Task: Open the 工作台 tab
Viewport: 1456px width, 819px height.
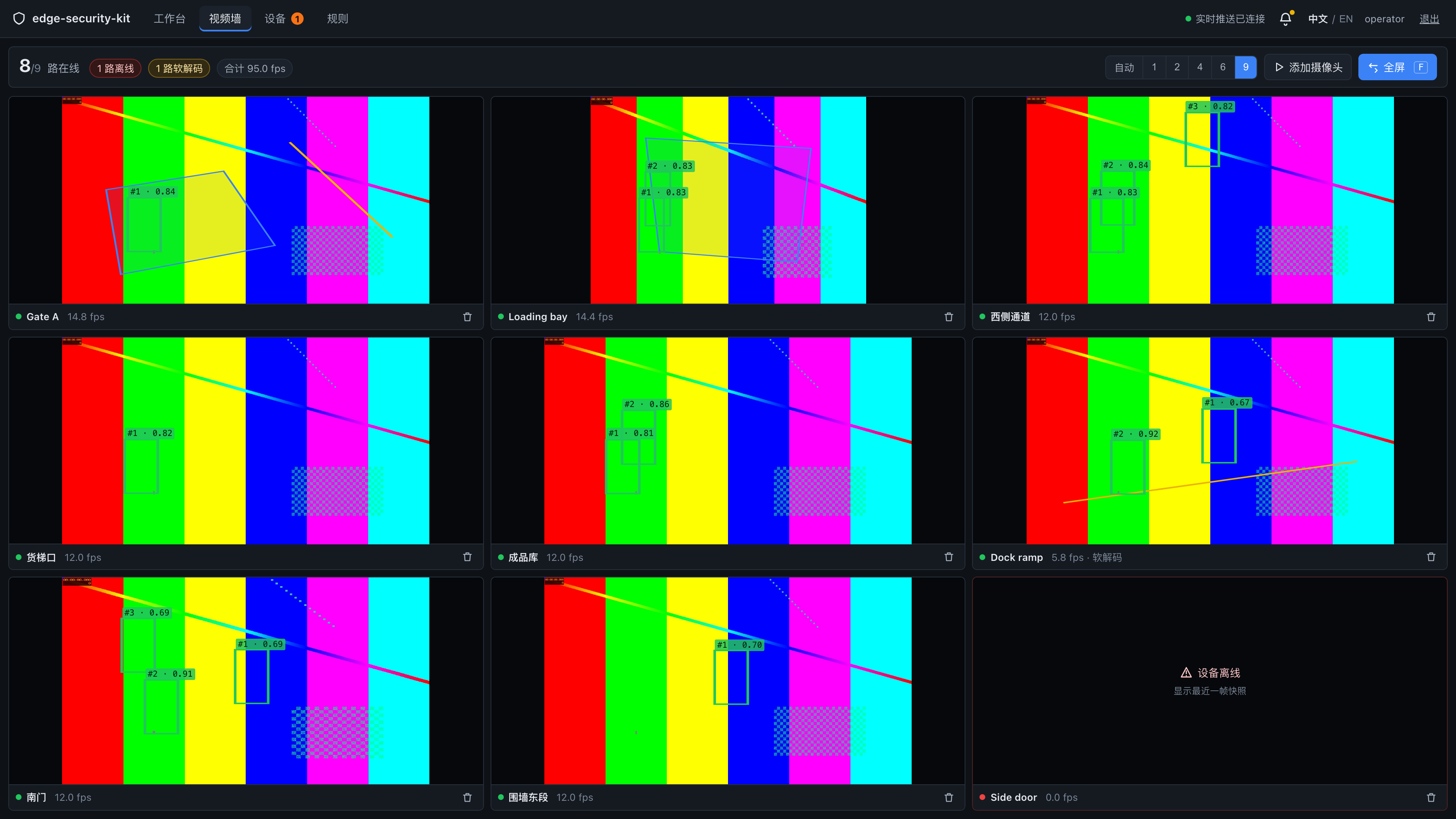Action: pos(170,19)
